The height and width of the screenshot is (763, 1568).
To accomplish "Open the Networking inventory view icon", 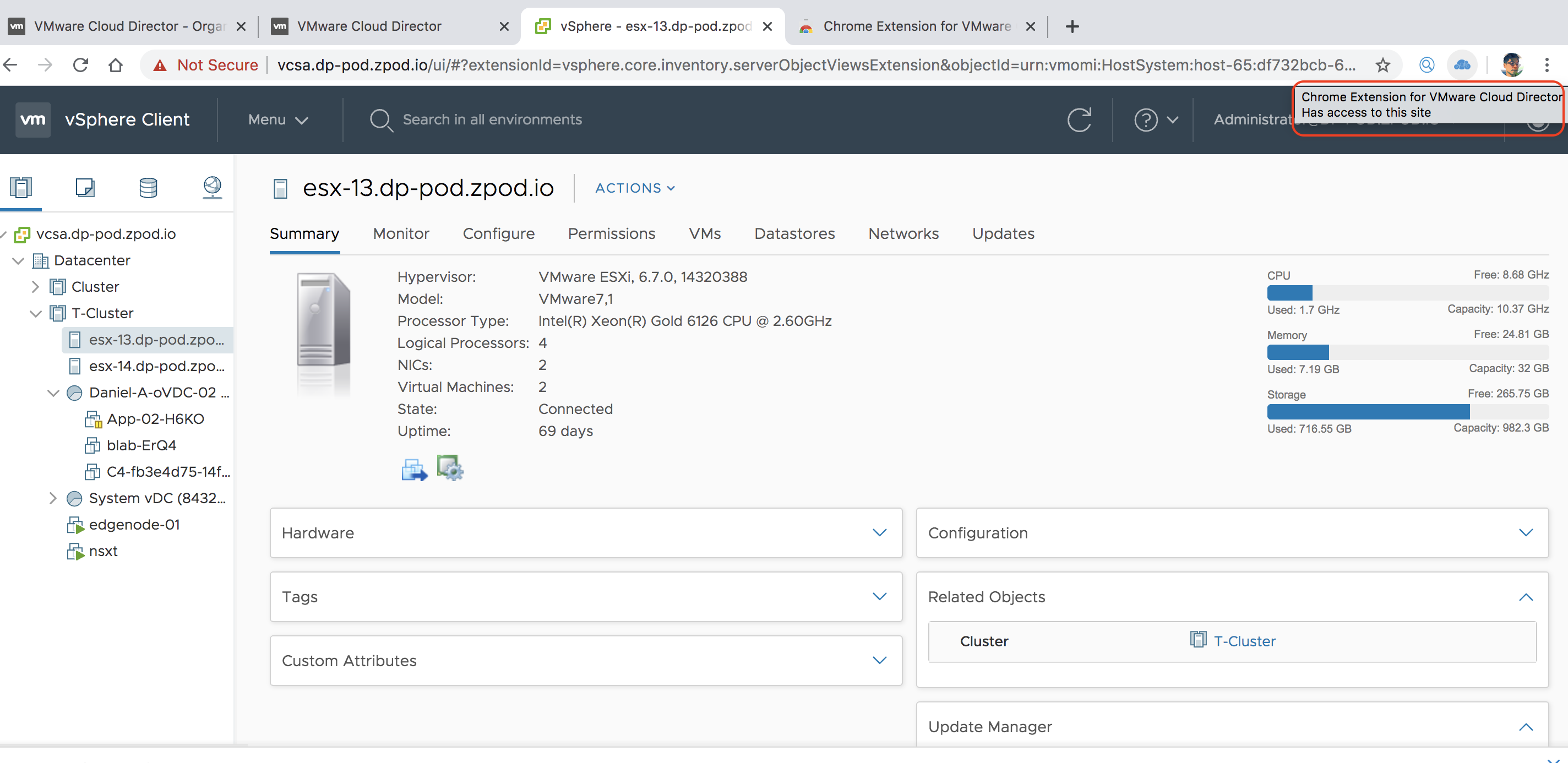I will coord(212,187).
